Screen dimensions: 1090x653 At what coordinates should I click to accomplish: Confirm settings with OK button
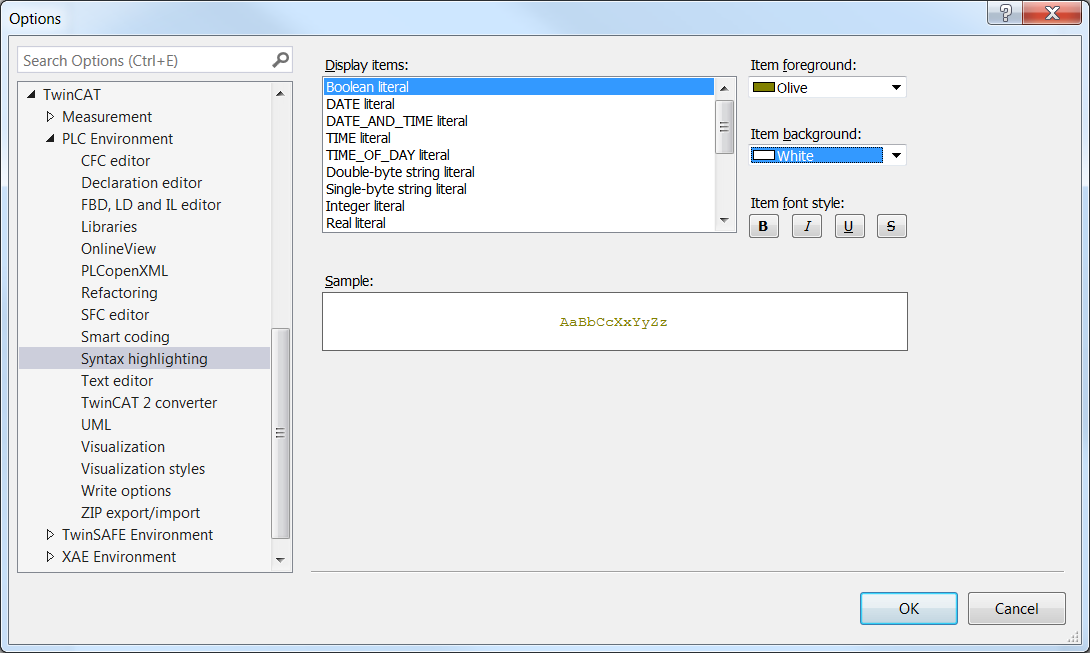(x=909, y=608)
